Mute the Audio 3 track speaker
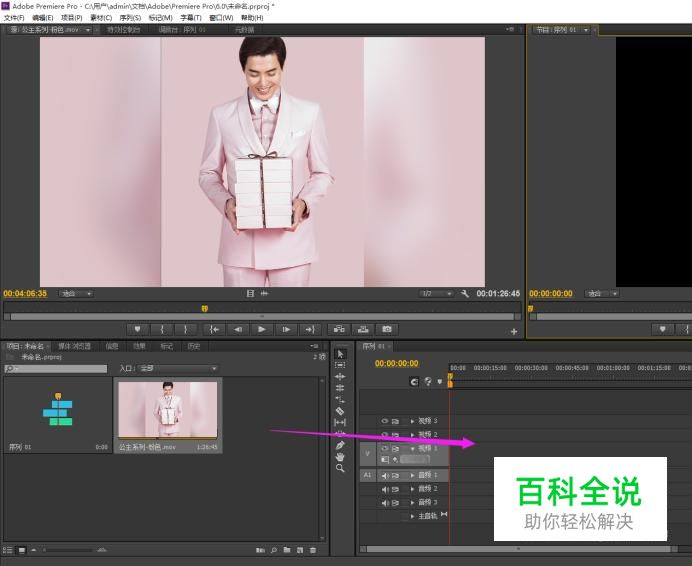 [x=385, y=503]
